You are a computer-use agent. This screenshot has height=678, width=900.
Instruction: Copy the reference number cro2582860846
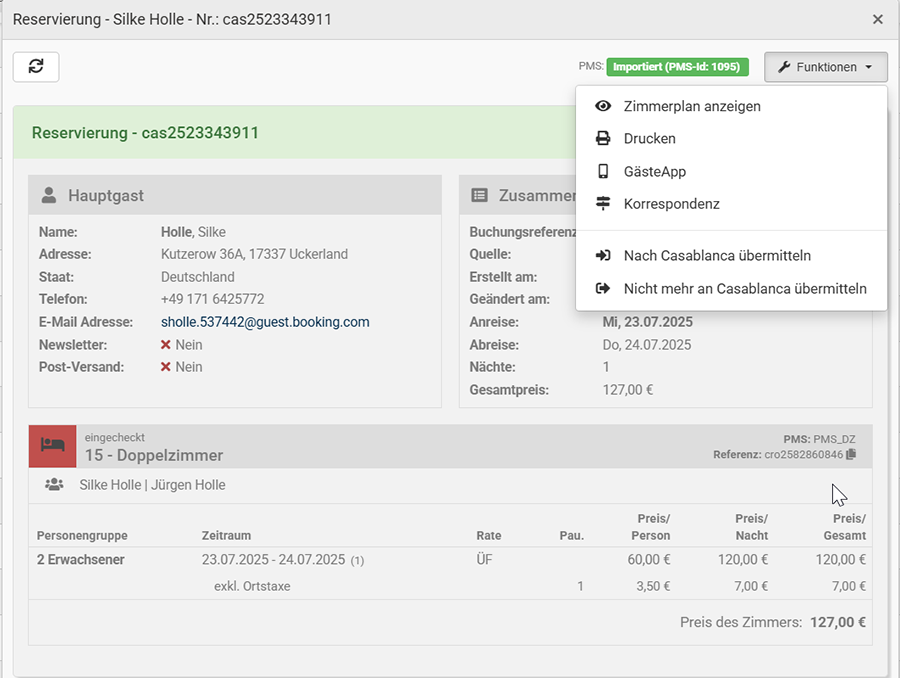pos(851,455)
